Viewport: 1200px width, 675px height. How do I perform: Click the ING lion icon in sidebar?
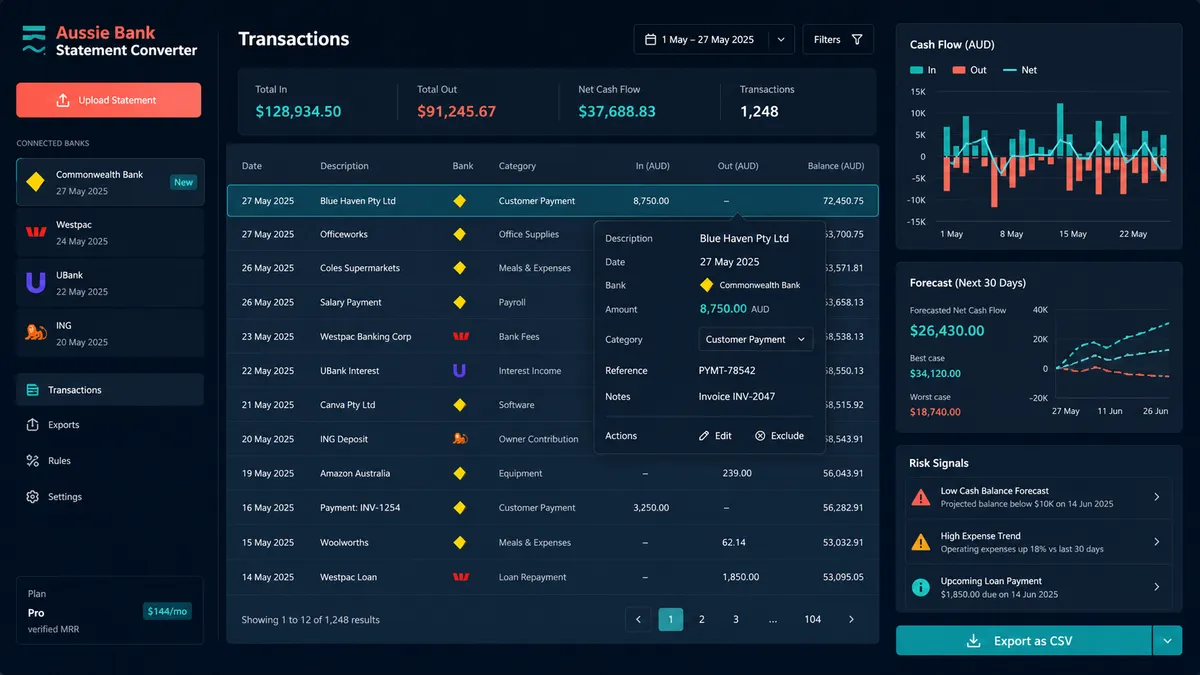[x=36, y=333]
